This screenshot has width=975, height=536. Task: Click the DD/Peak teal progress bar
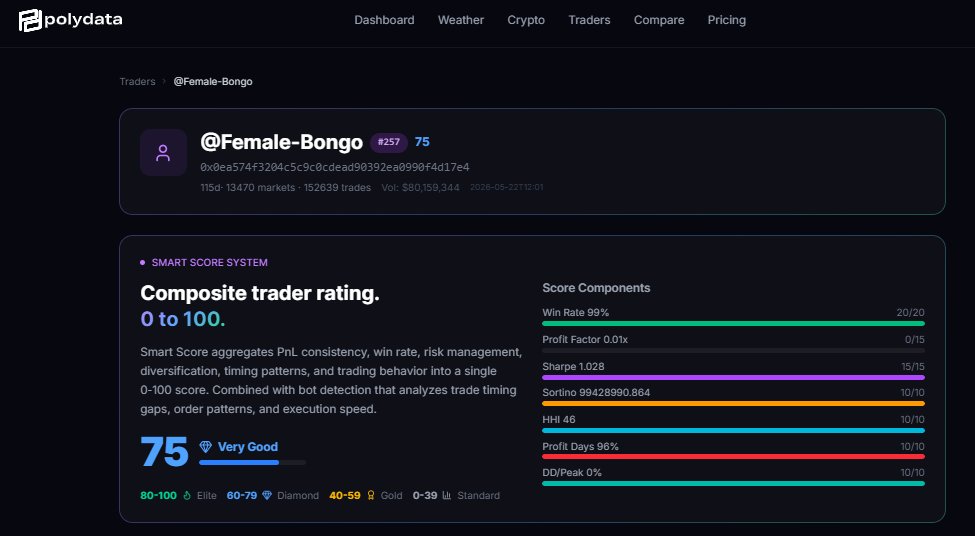coord(733,483)
